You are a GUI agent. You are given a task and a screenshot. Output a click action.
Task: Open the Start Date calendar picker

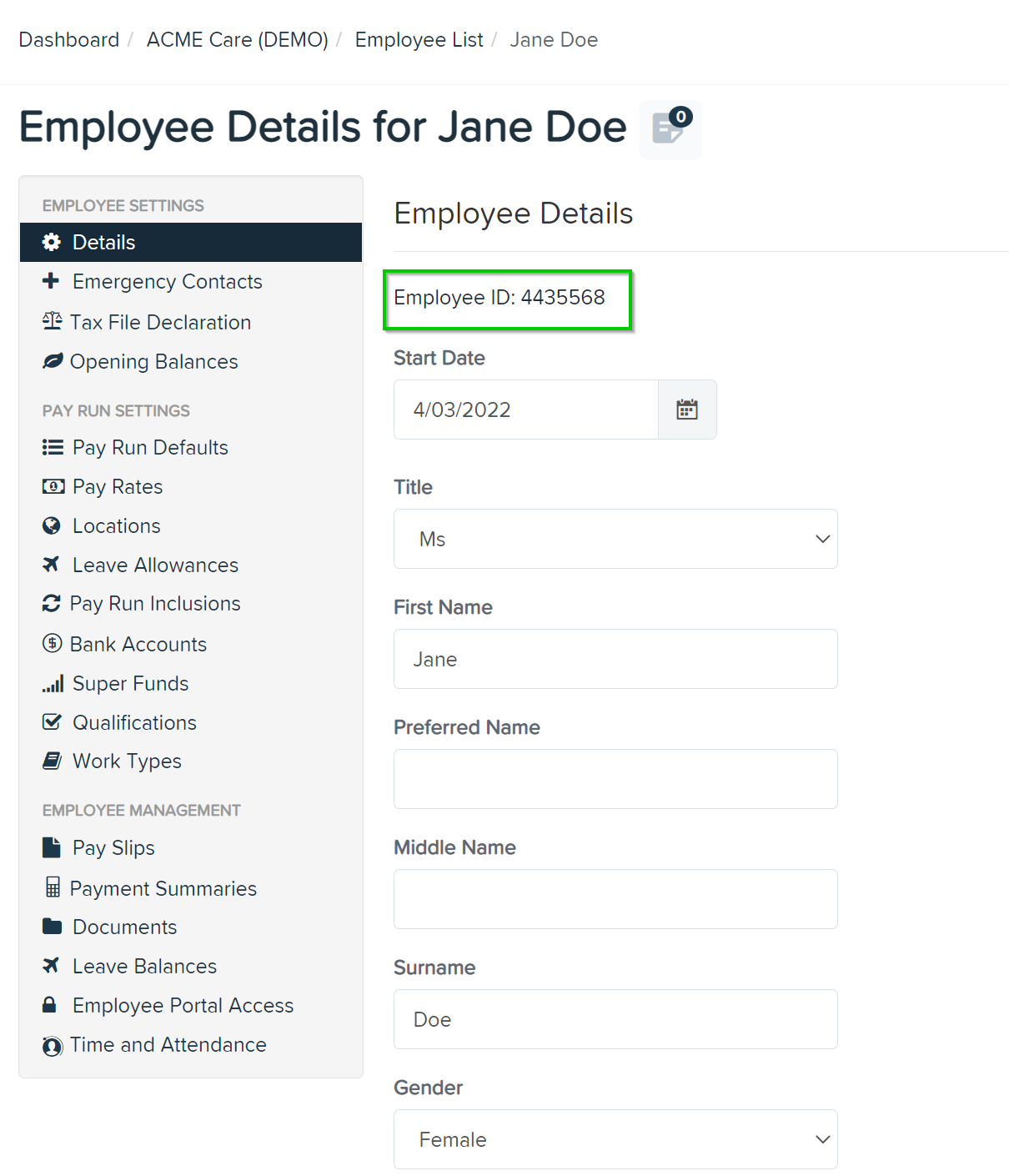(687, 410)
